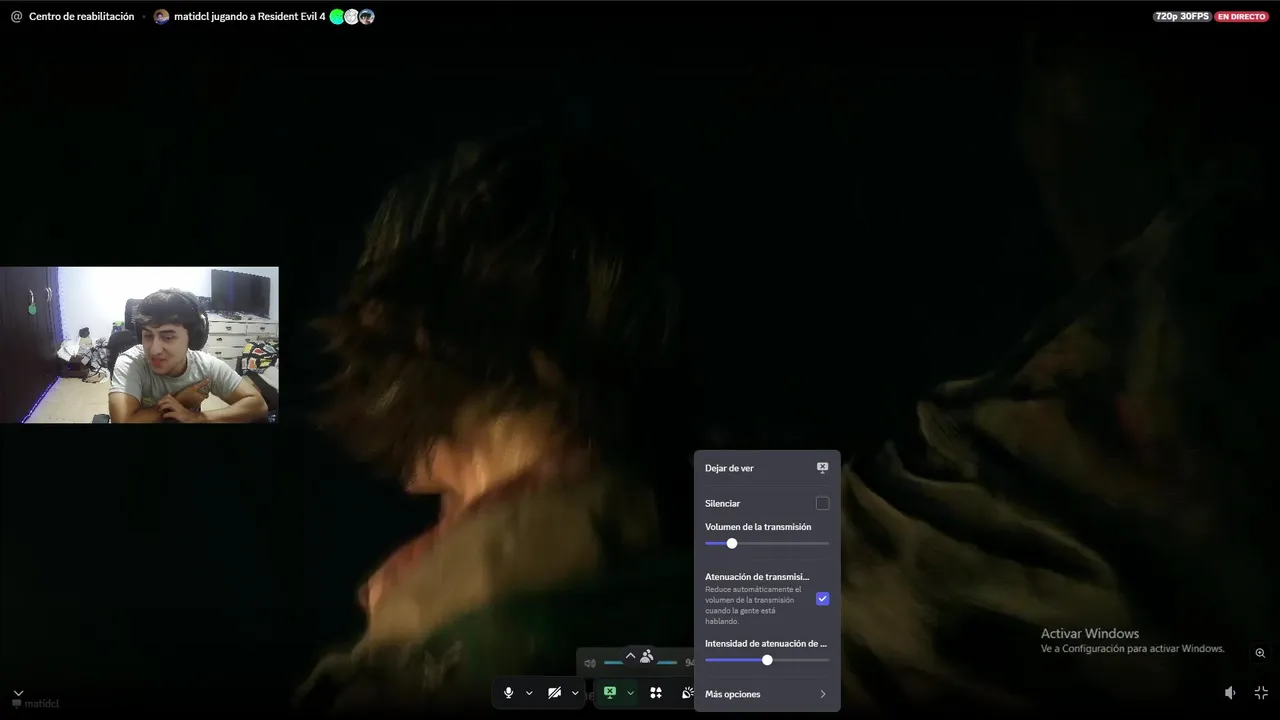Open camera options chevron

pyautogui.click(x=575, y=693)
